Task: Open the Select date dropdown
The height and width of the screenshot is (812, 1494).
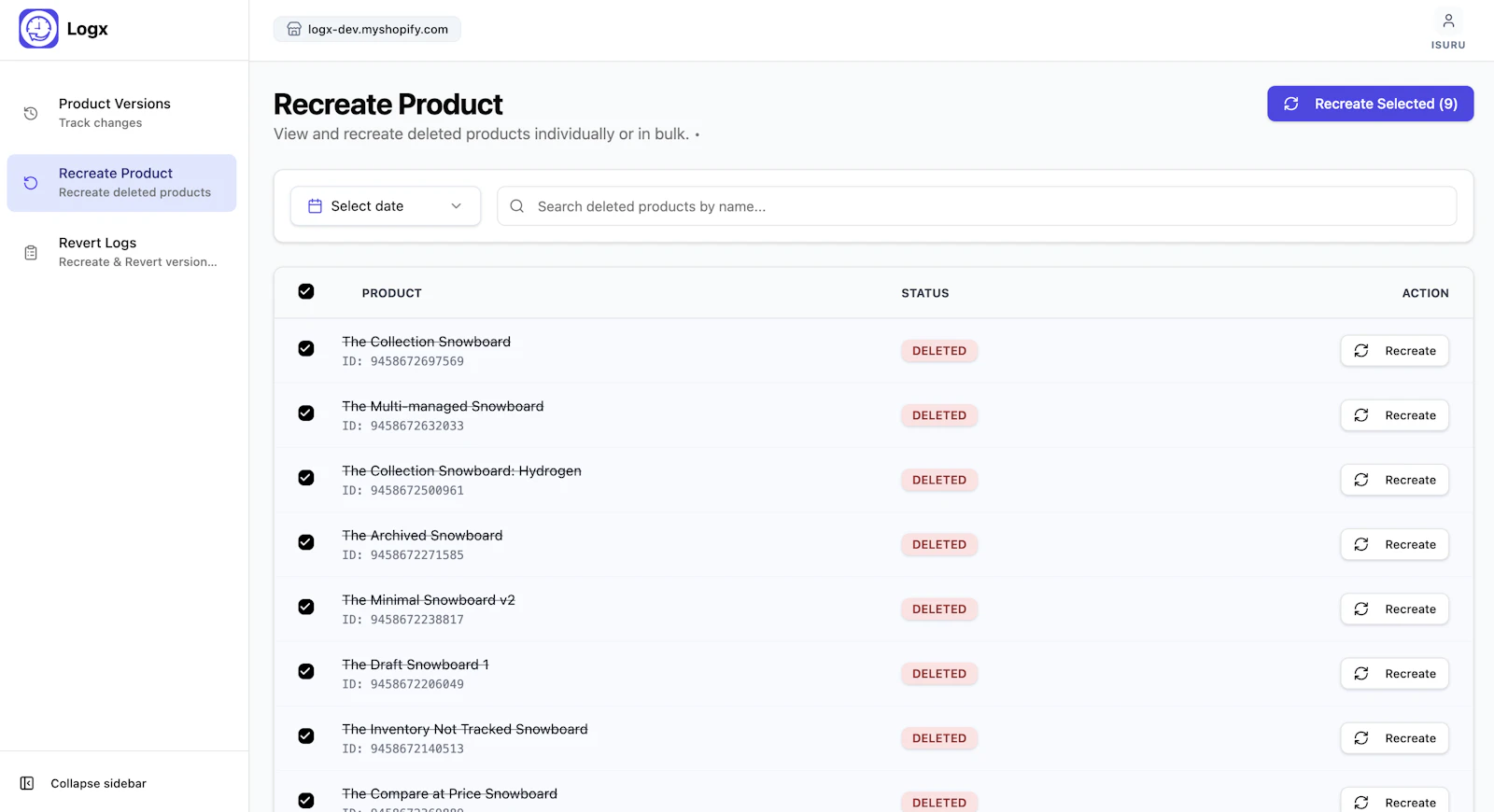Action: click(x=386, y=206)
